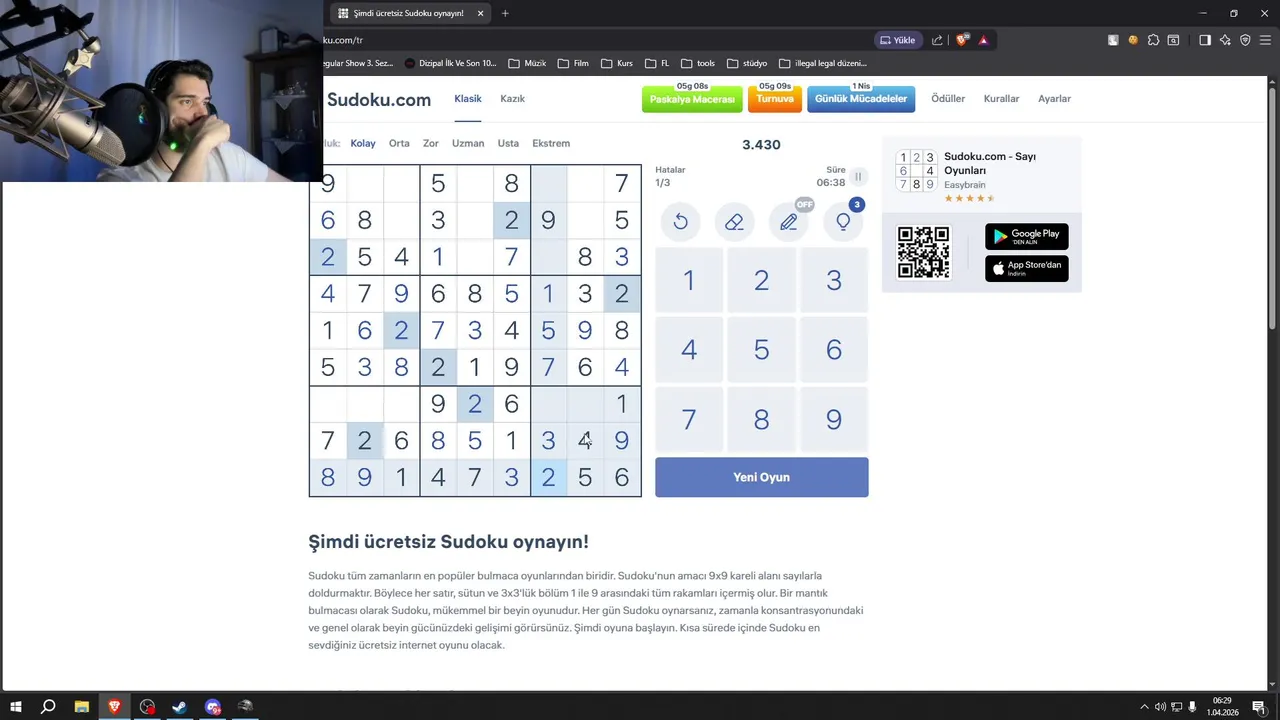Click the cookie extension icon
This screenshot has height=720, width=1280.
tap(1133, 40)
